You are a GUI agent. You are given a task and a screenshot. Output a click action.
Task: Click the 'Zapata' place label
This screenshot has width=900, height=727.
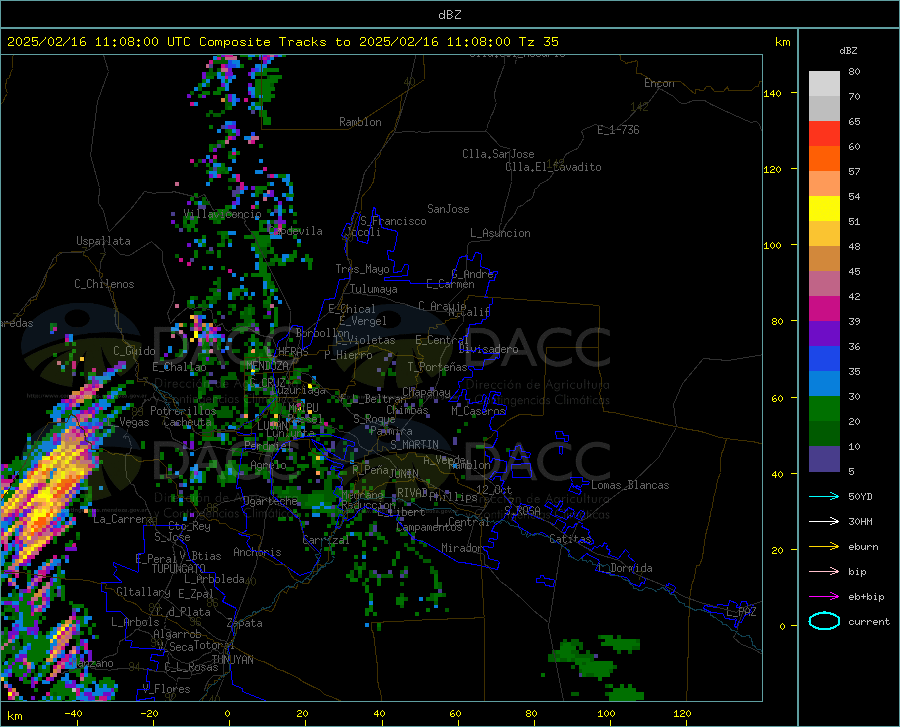click(x=245, y=623)
